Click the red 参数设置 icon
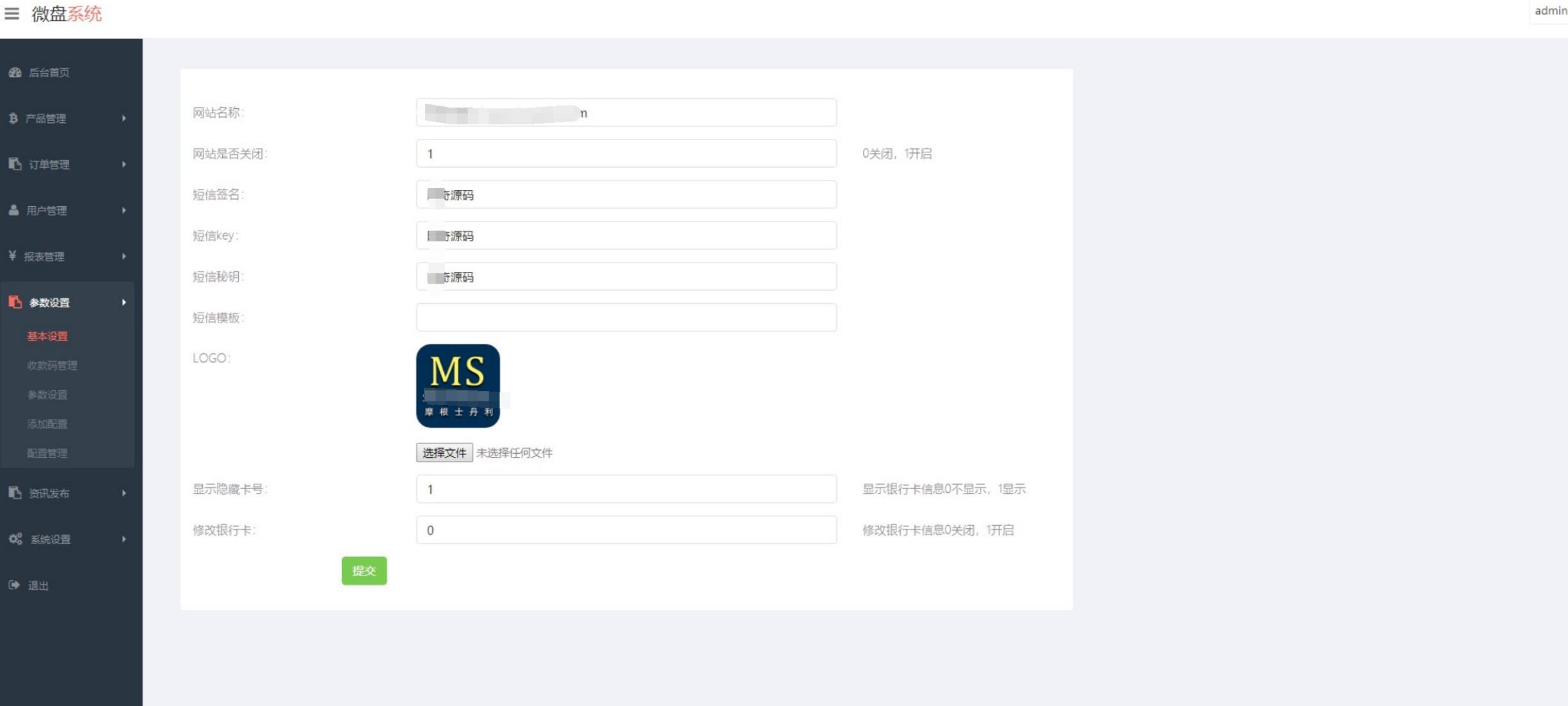This screenshot has height=706, width=1568. (x=15, y=302)
